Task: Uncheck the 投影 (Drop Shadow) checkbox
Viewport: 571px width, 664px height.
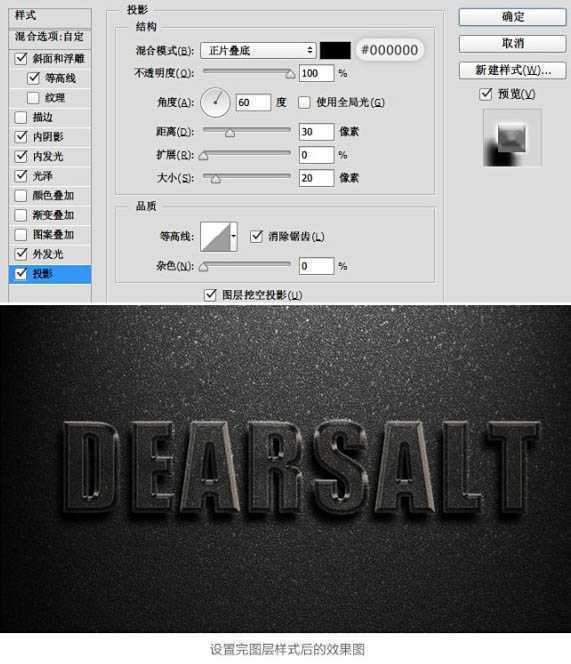Action: (x=21, y=274)
